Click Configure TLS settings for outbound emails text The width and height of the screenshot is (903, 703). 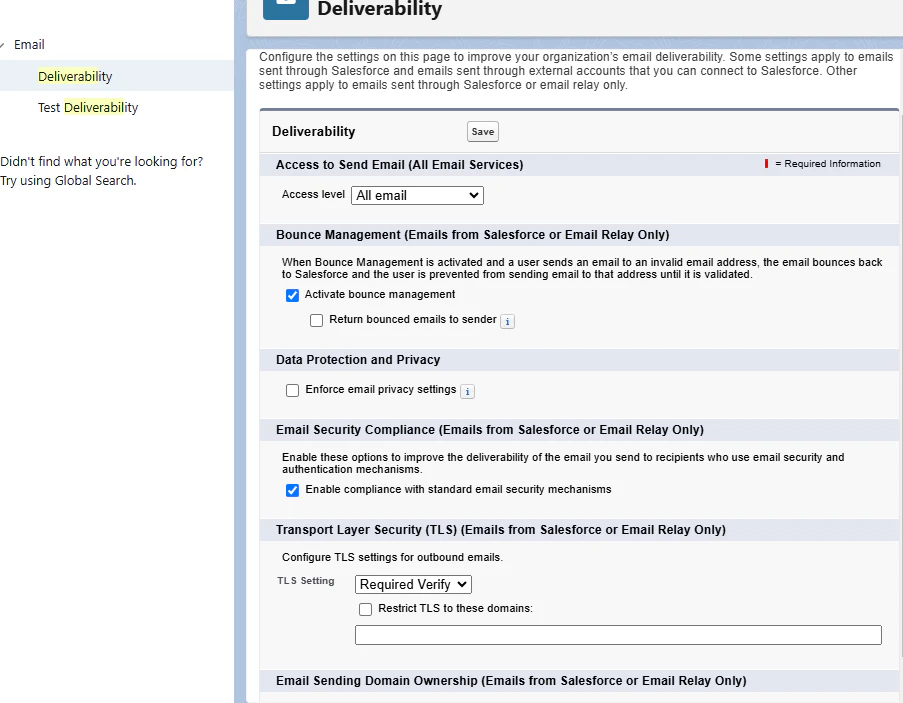tap(392, 557)
